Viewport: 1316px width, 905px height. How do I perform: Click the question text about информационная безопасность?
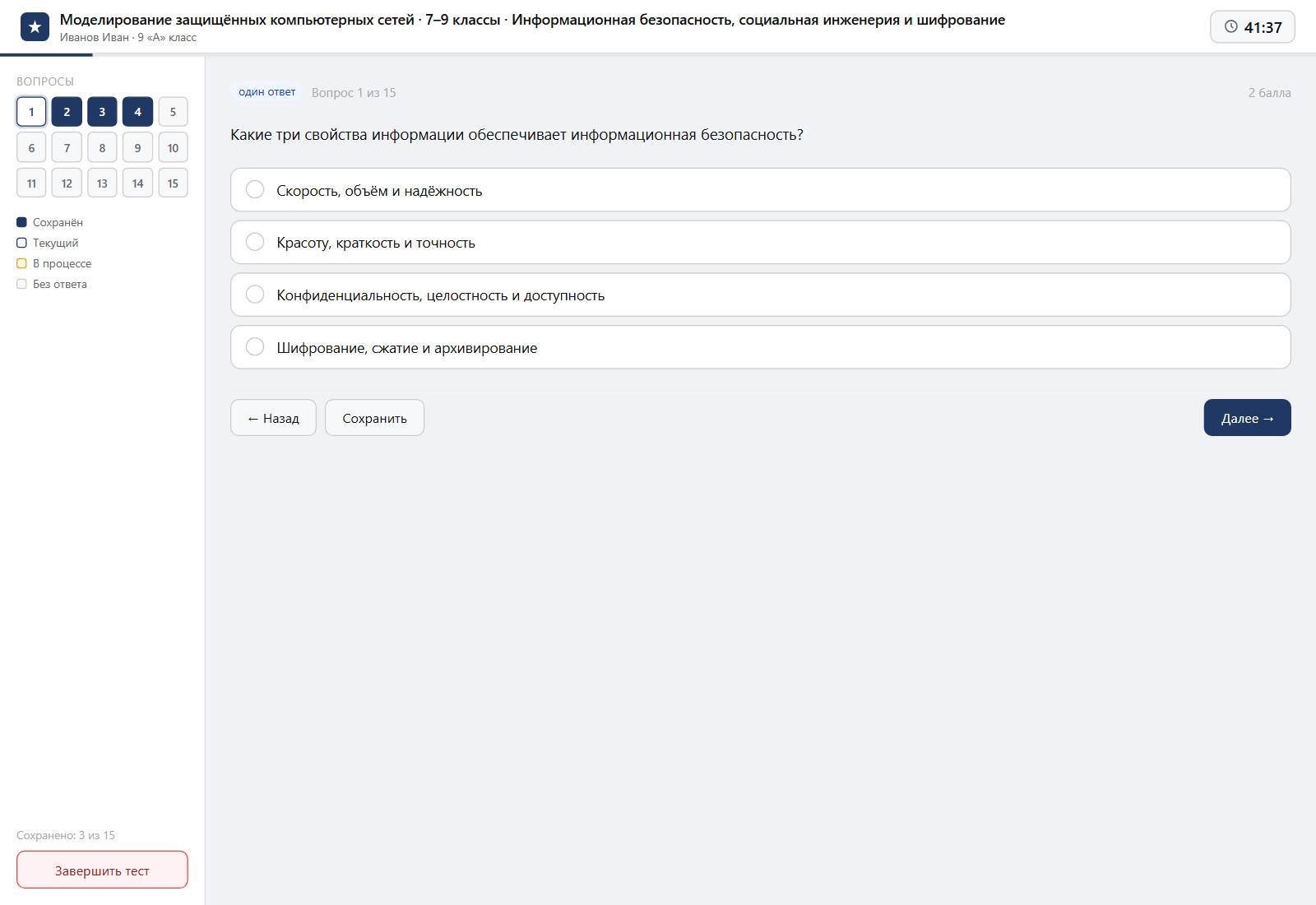[517, 135]
